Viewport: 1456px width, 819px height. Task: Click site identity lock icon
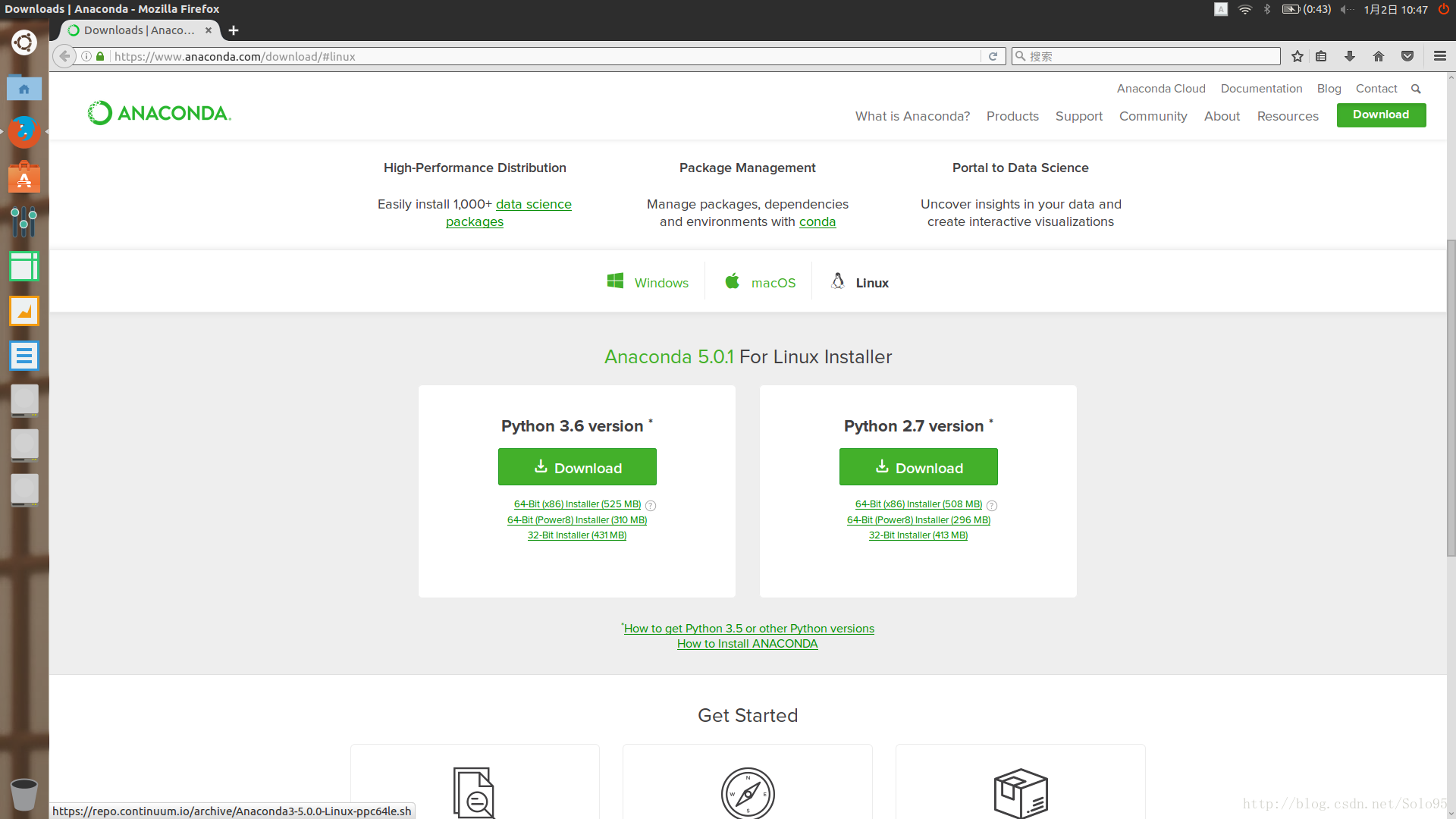[x=100, y=56]
